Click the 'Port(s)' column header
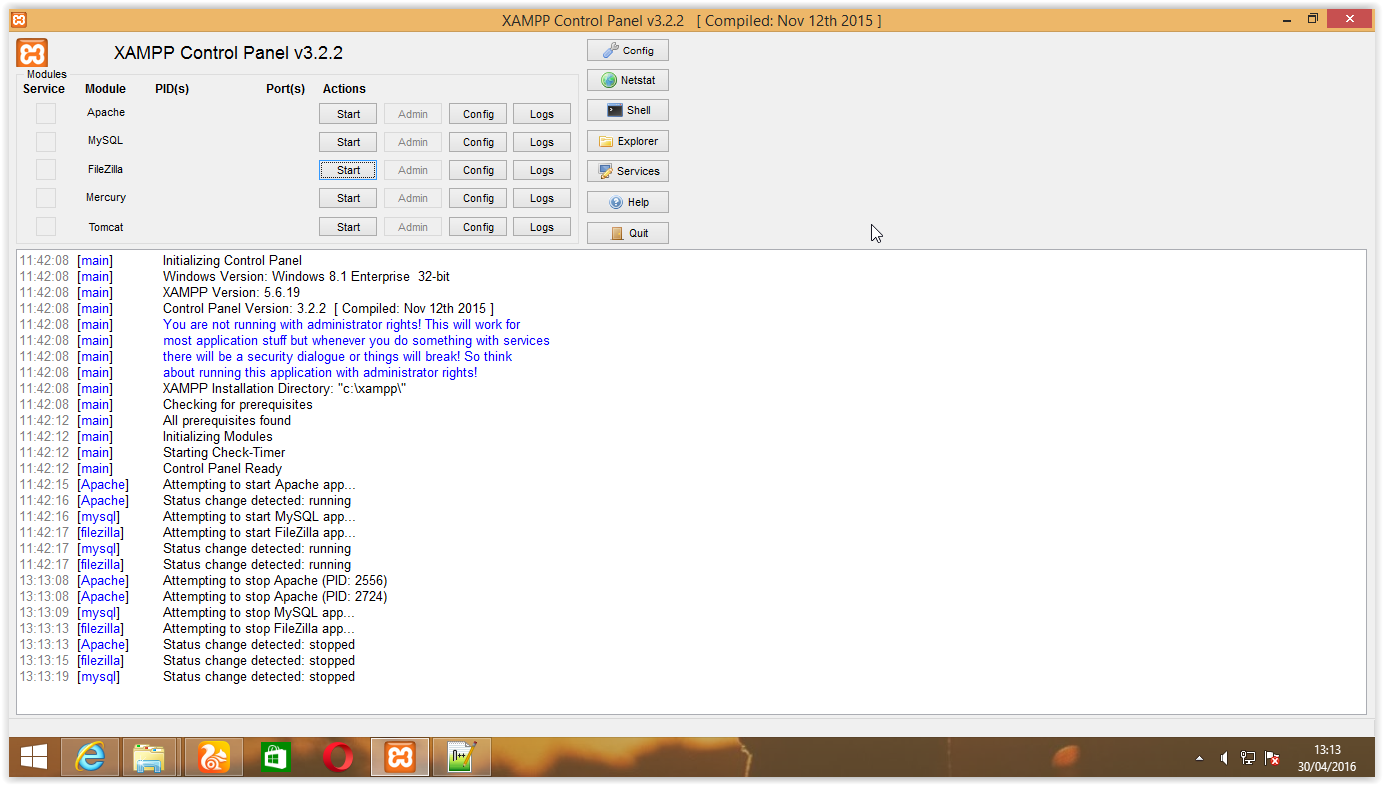 pyautogui.click(x=286, y=89)
